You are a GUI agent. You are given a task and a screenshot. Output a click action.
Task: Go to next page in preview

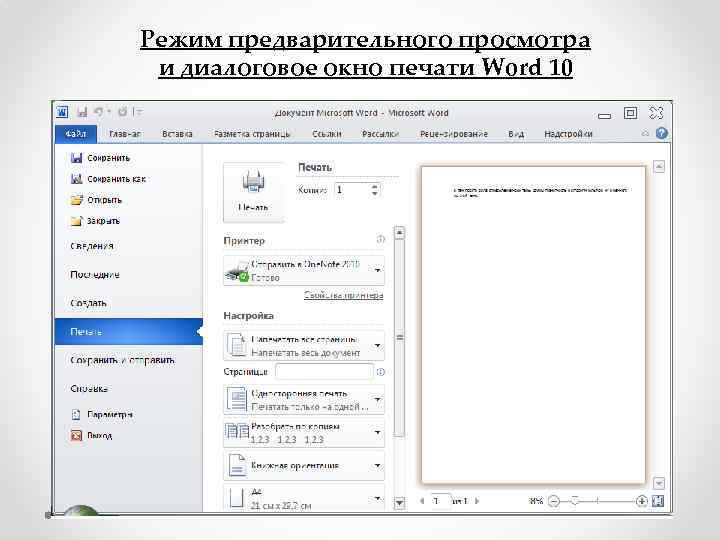[x=477, y=501]
